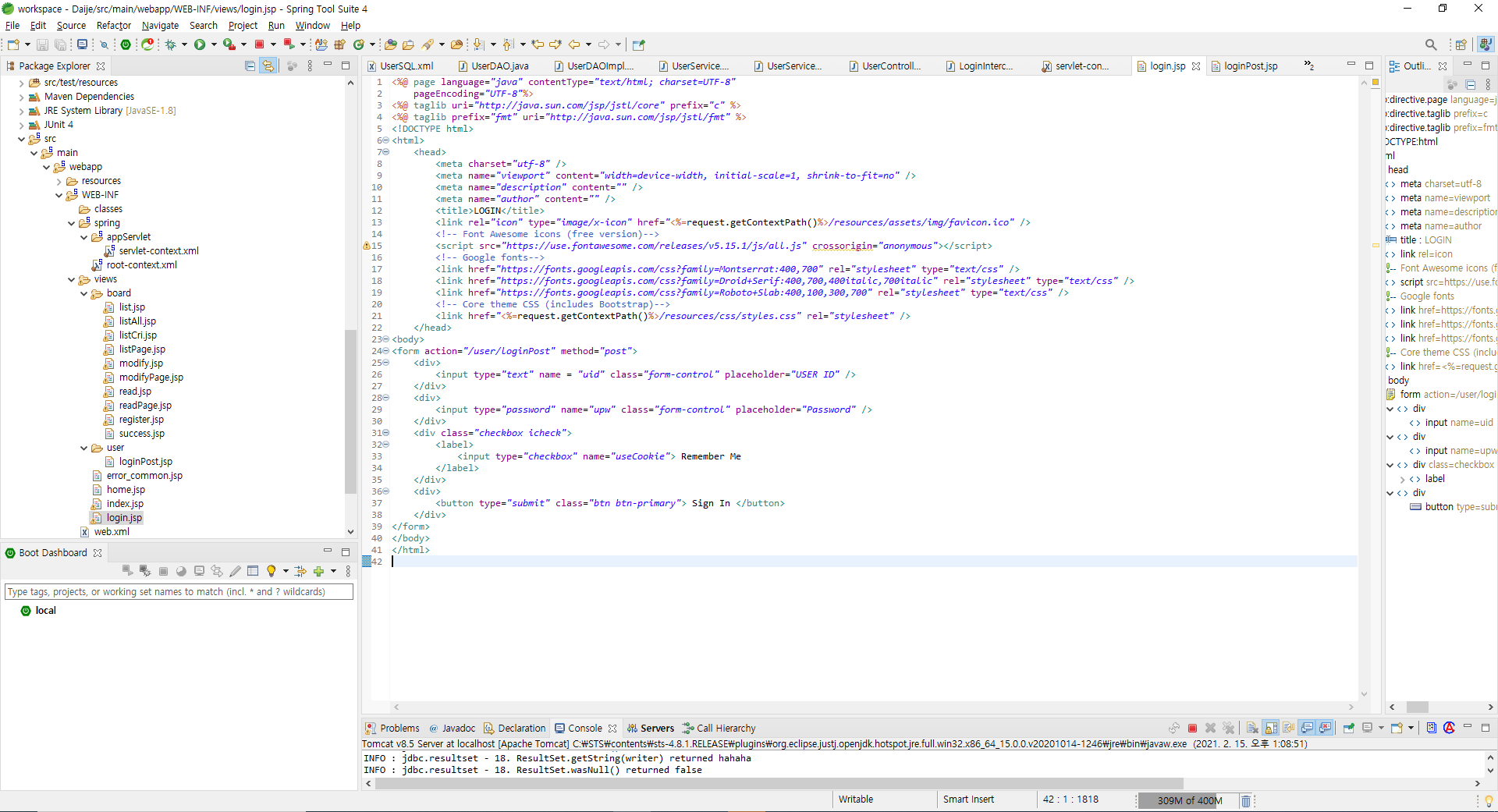
Task: Click the heap status memory bar
Action: (x=1187, y=800)
